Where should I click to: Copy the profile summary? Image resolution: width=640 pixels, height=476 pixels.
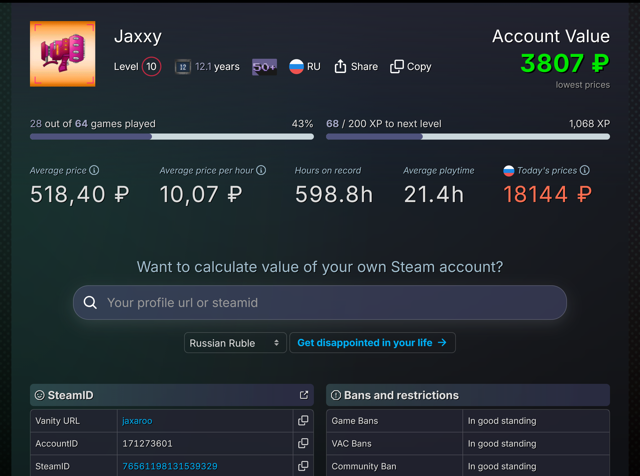411,67
